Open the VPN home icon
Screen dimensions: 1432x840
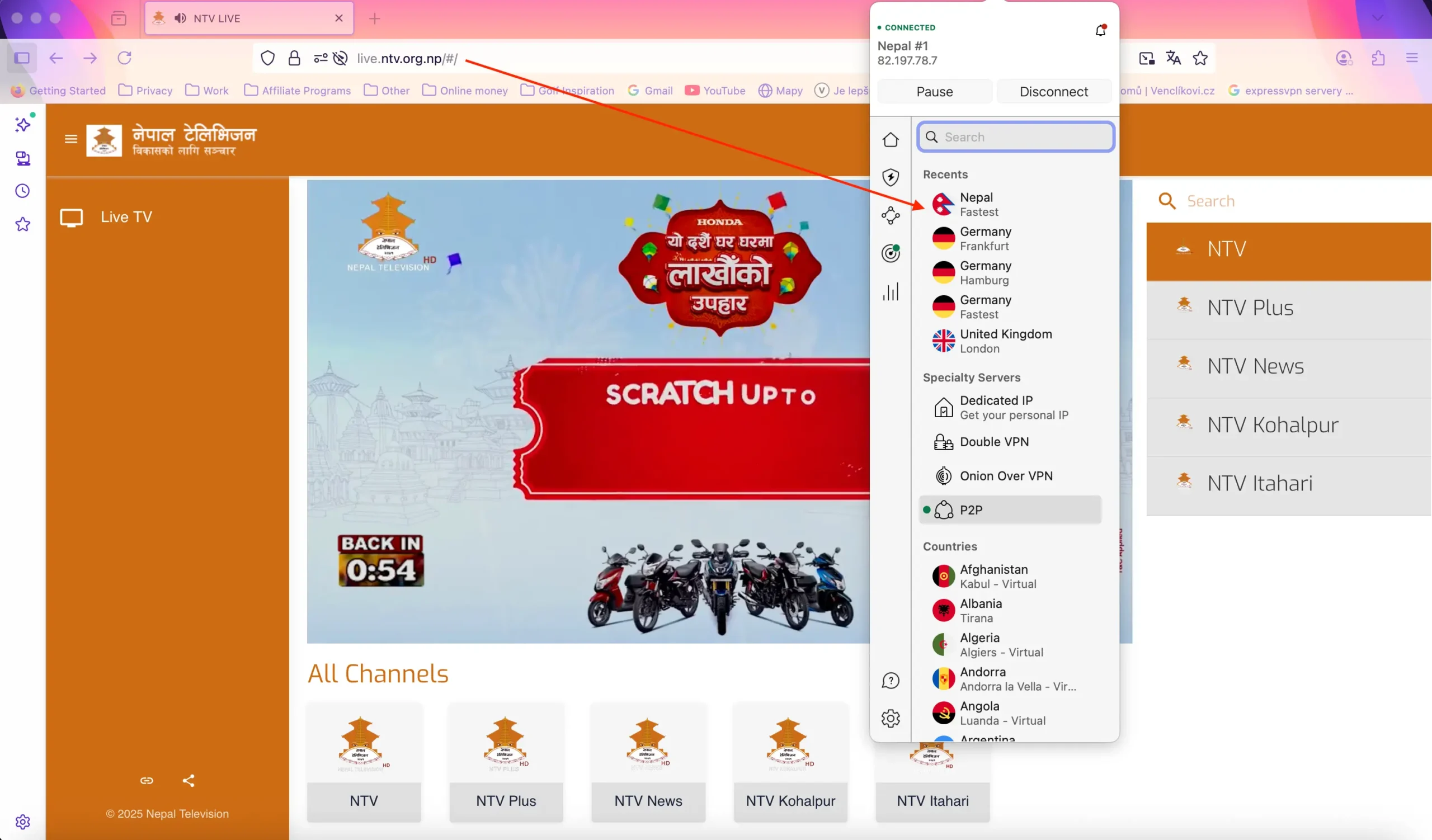pos(891,140)
